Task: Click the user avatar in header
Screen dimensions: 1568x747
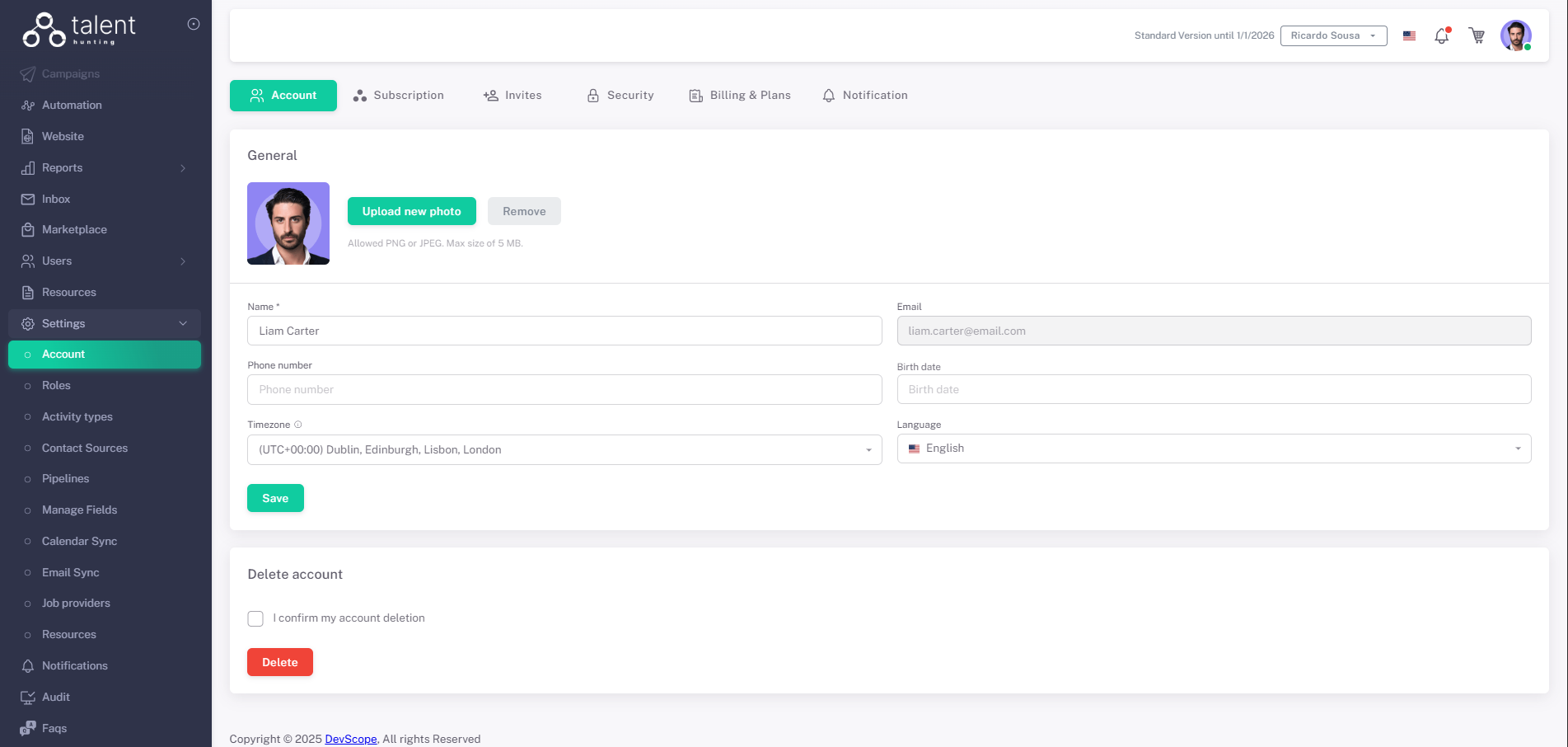Action: click(1515, 35)
